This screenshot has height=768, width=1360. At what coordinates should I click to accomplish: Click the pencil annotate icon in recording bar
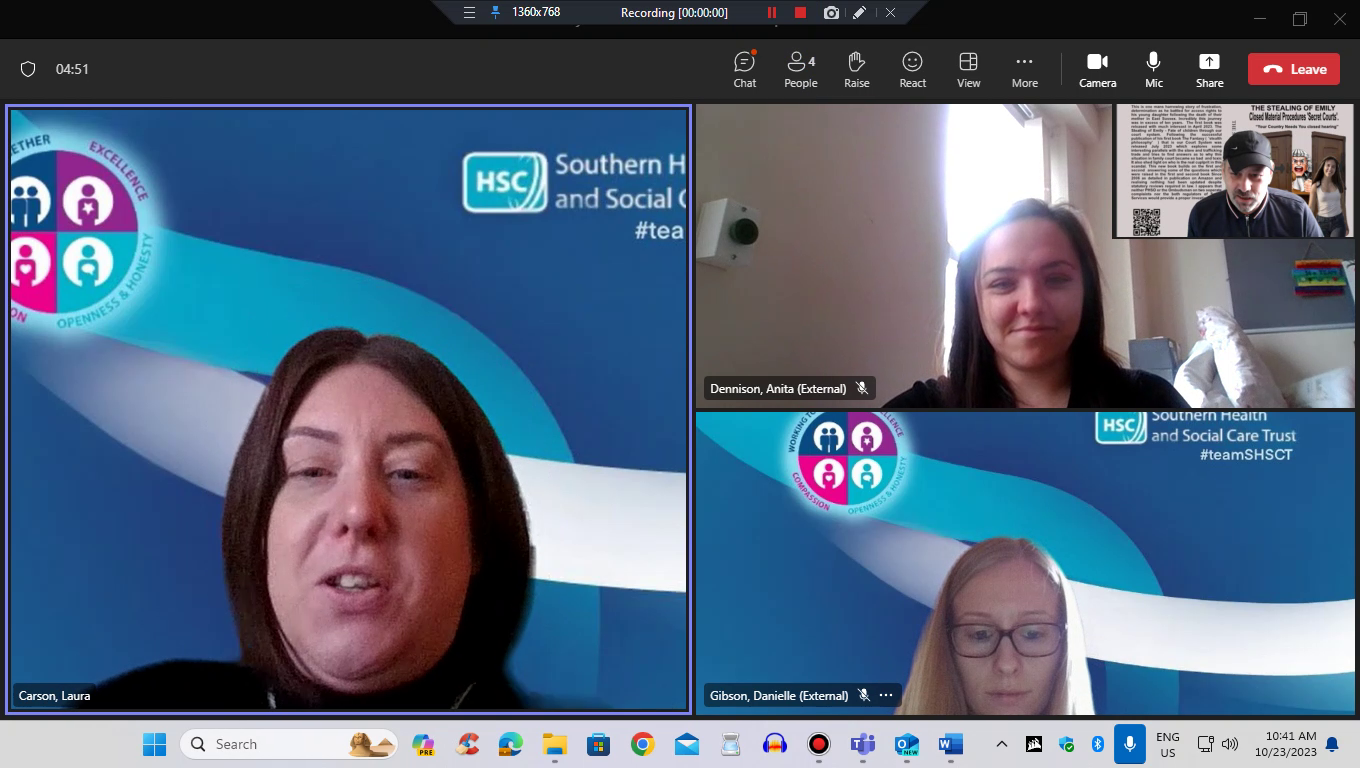pyautogui.click(x=860, y=13)
